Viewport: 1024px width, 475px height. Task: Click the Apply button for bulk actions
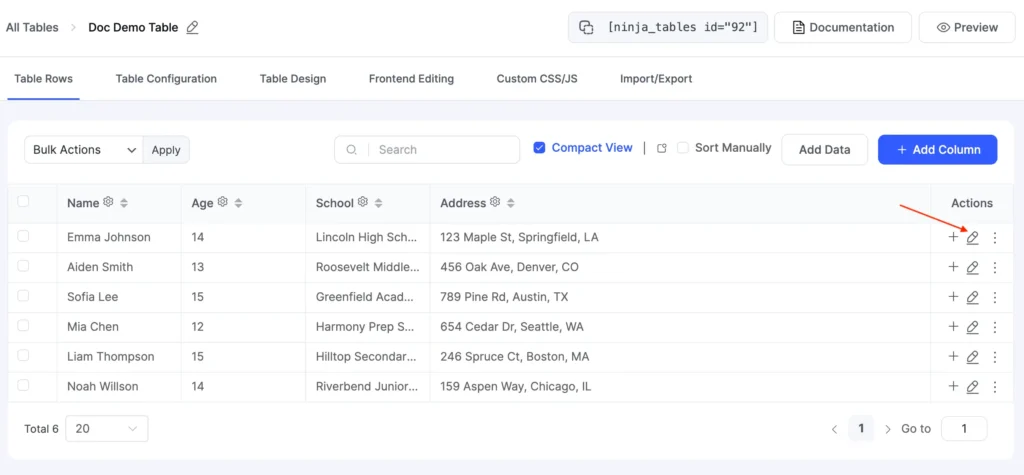coord(166,150)
